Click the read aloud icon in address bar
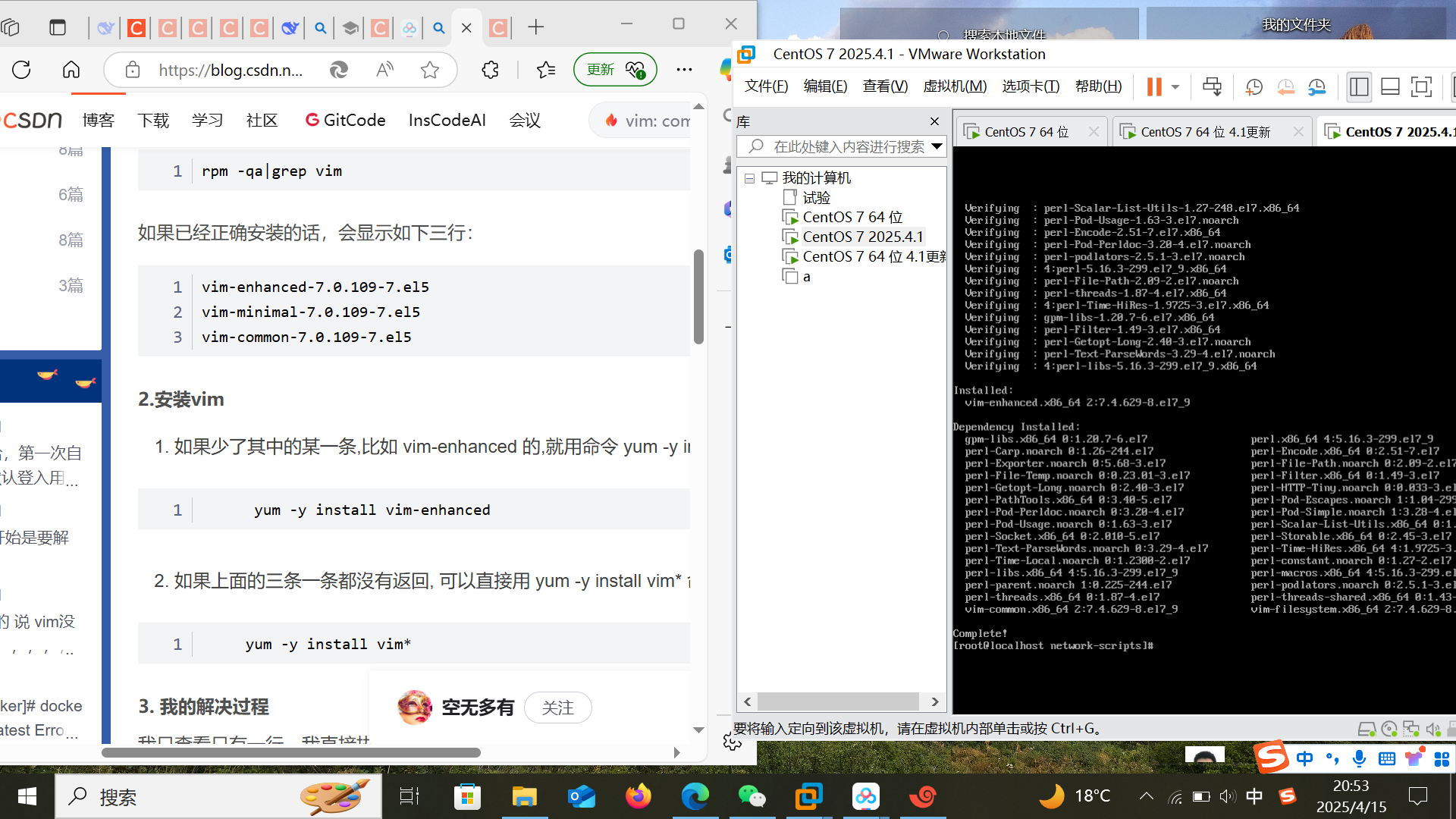 point(385,70)
